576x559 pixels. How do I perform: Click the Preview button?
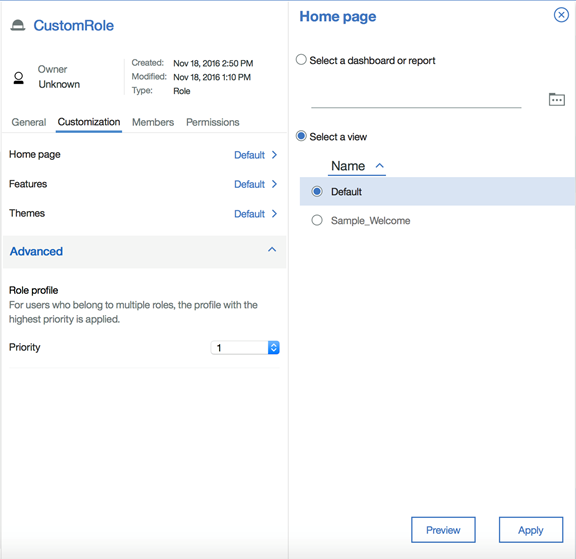tap(443, 530)
